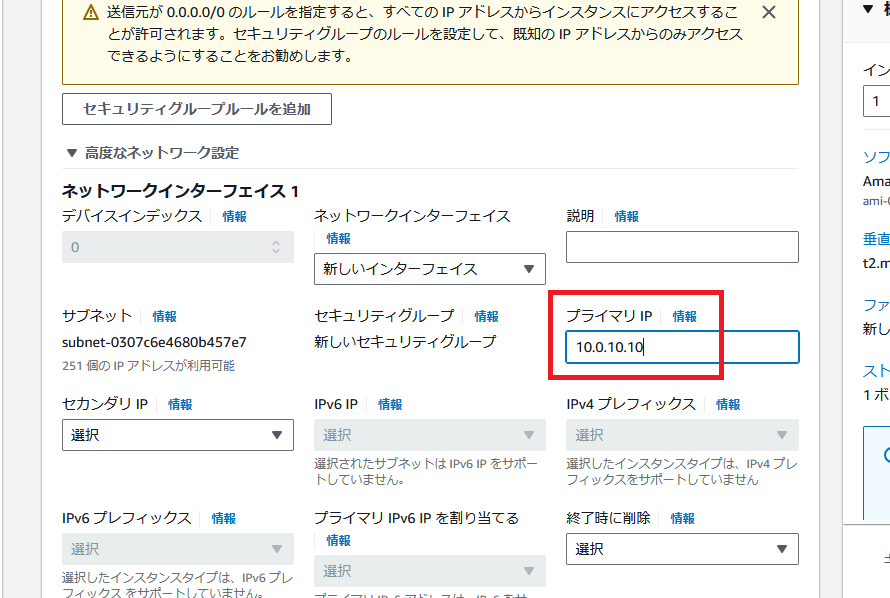The width and height of the screenshot is (890, 598).
Task: Dismiss the 0.0.0.0/0 warning with the X
Action: pos(769,12)
